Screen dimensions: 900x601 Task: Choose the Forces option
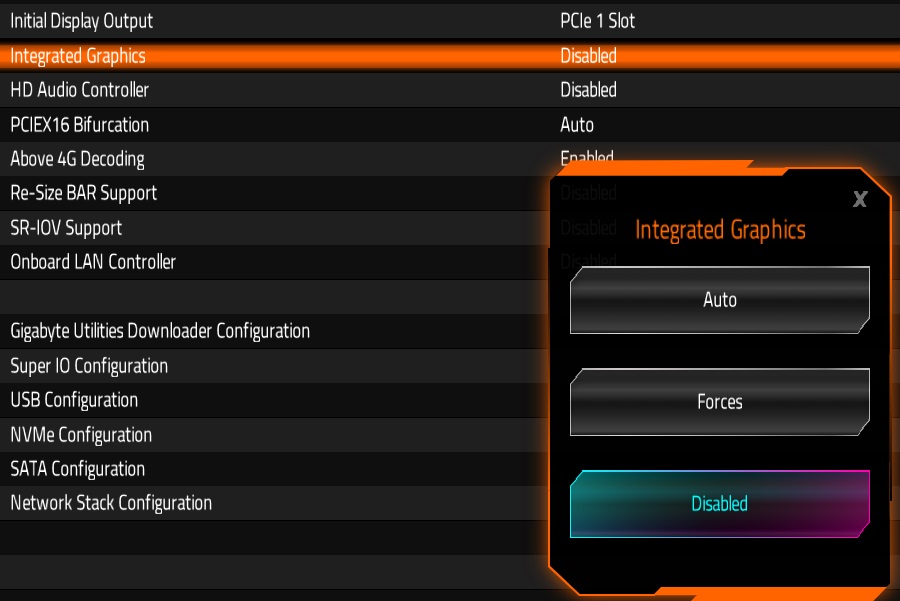pos(719,402)
